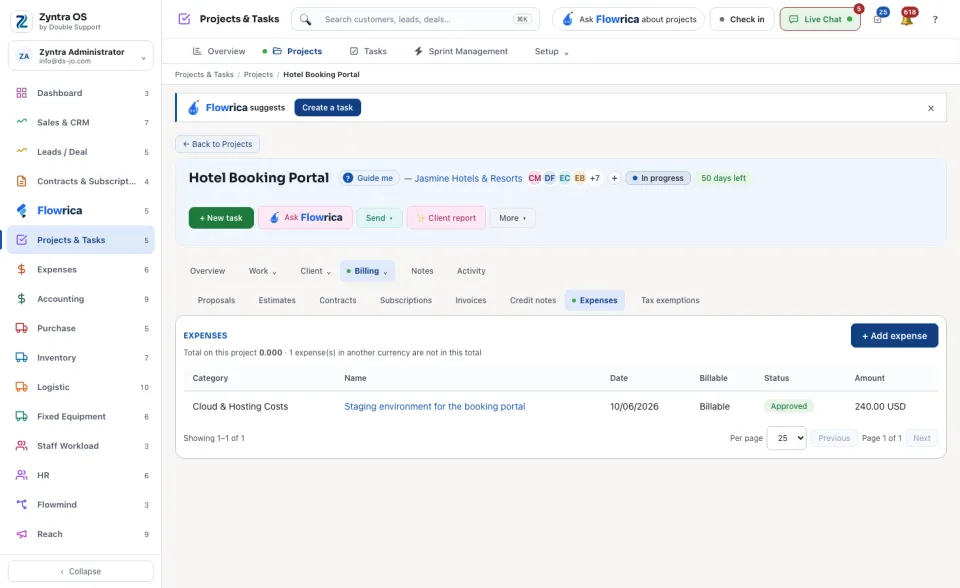The width and height of the screenshot is (960, 588).
Task: Open the Send dropdown
Action: click(379, 218)
